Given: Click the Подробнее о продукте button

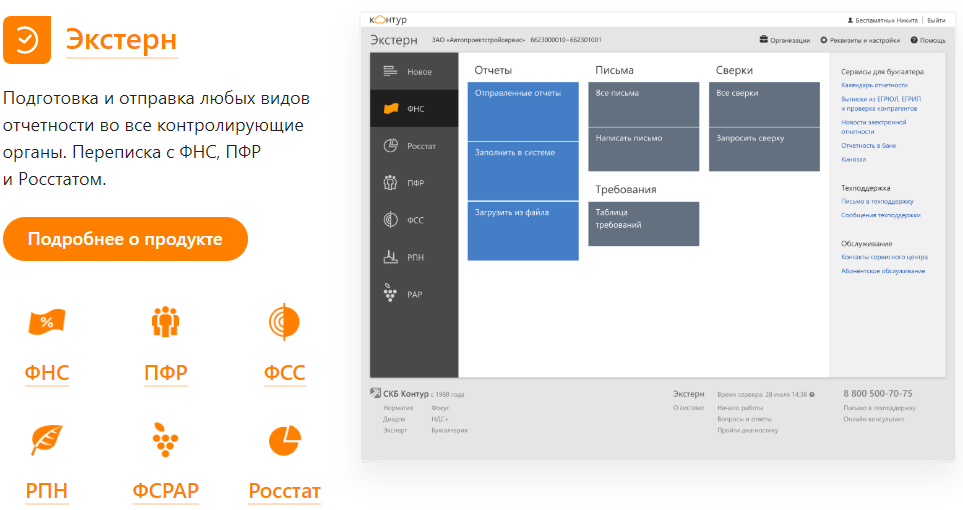Looking at the screenshot, I should point(125,239).
